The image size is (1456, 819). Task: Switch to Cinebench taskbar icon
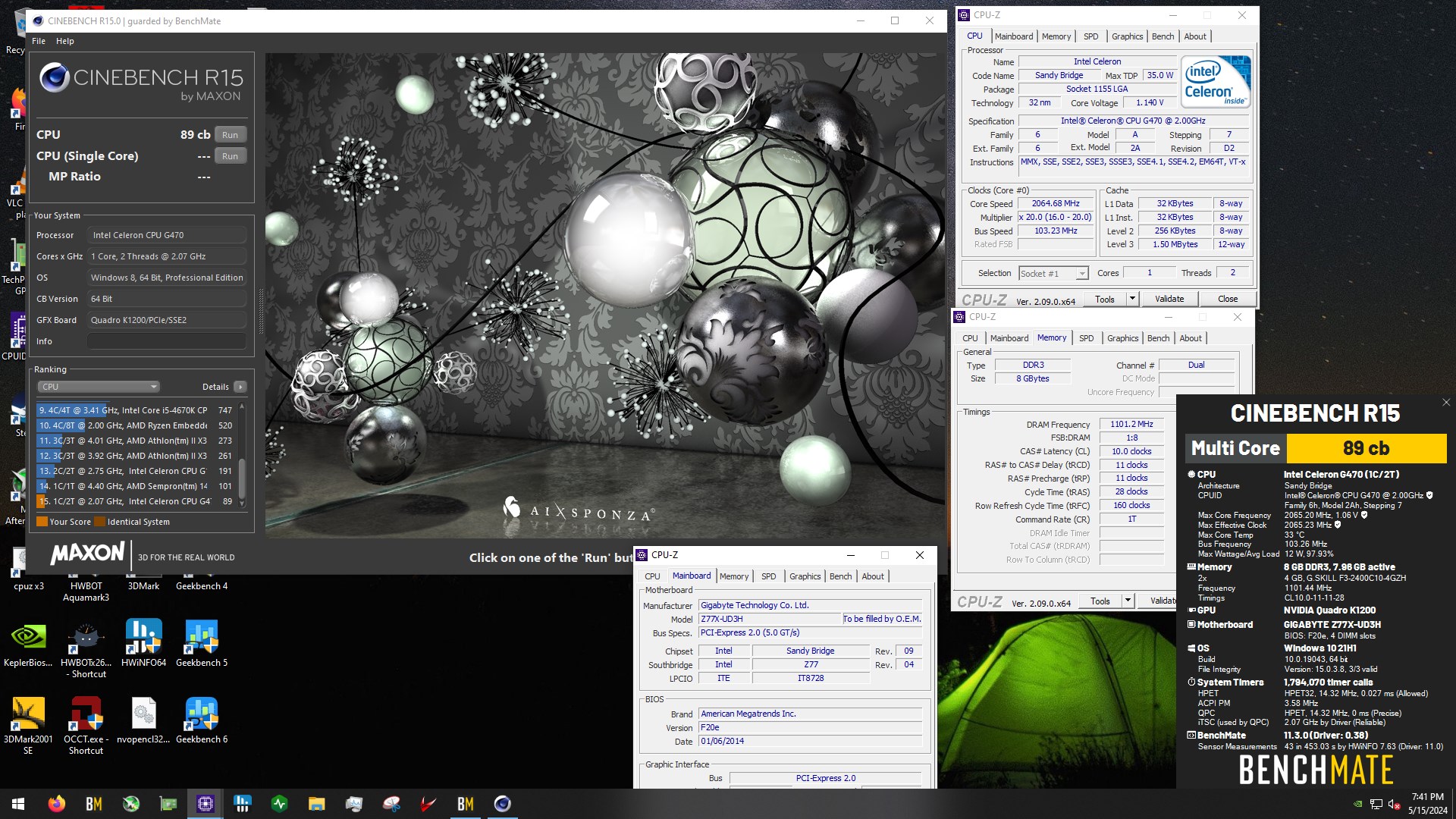[503, 804]
